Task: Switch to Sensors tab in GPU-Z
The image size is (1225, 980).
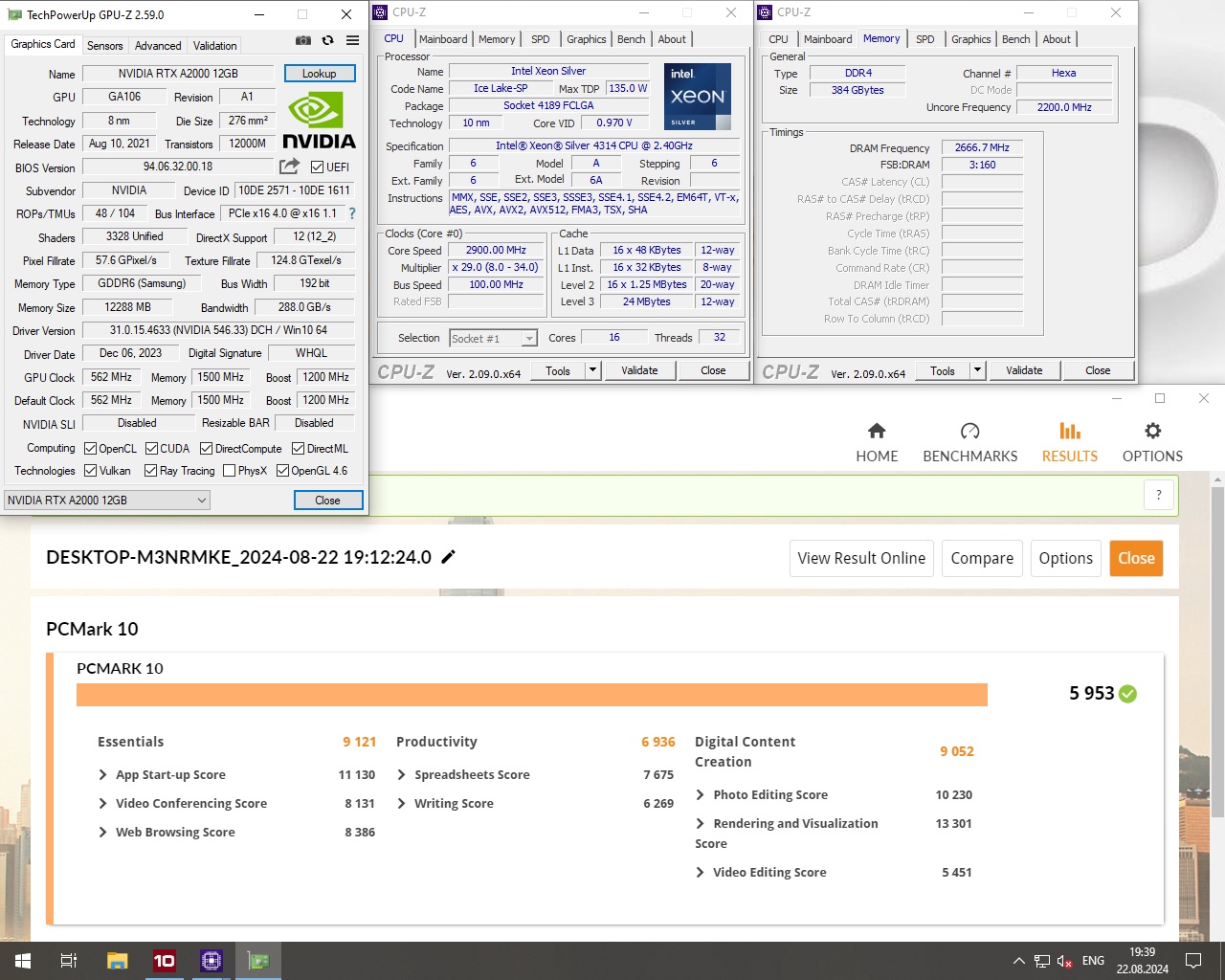Action: pyautogui.click(x=104, y=45)
